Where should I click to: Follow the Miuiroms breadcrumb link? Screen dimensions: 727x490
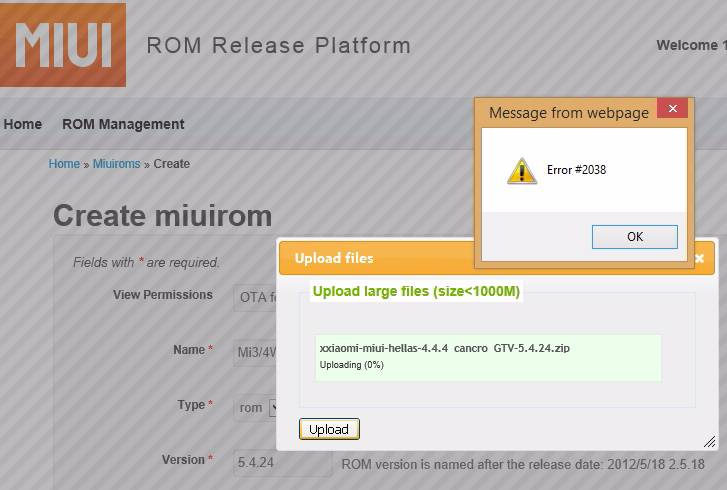(116, 164)
